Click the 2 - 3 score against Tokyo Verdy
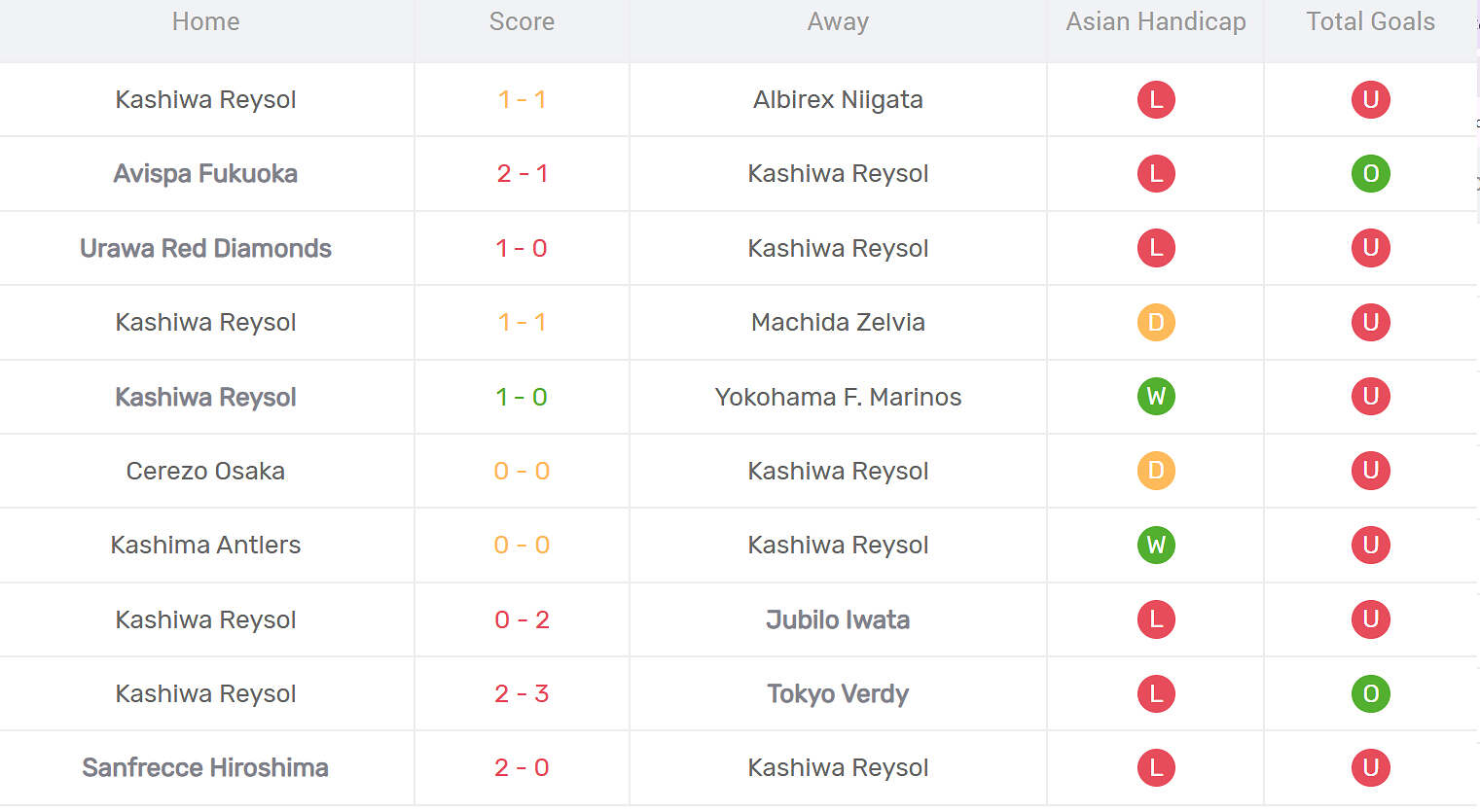Image resolution: width=1480 pixels, height=812 pixels. (522, 693)
